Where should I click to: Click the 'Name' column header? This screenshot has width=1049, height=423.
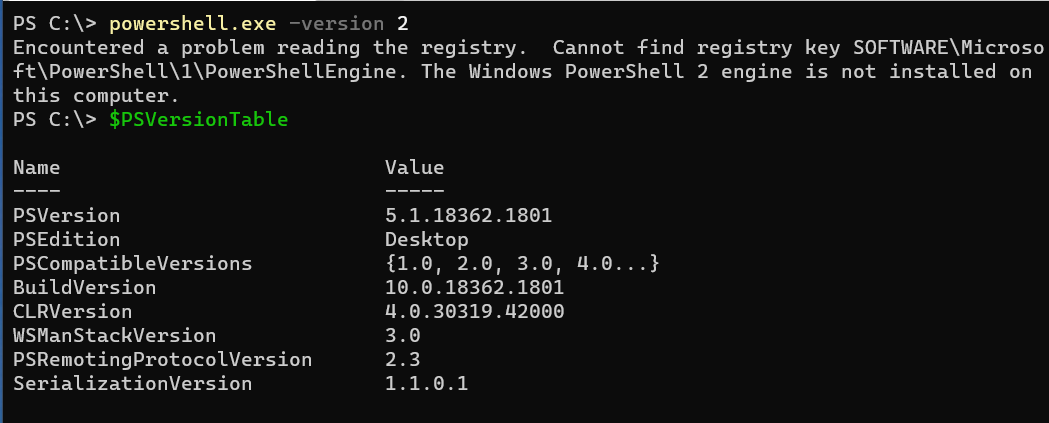pyautogui.click(x=37, y=167)
